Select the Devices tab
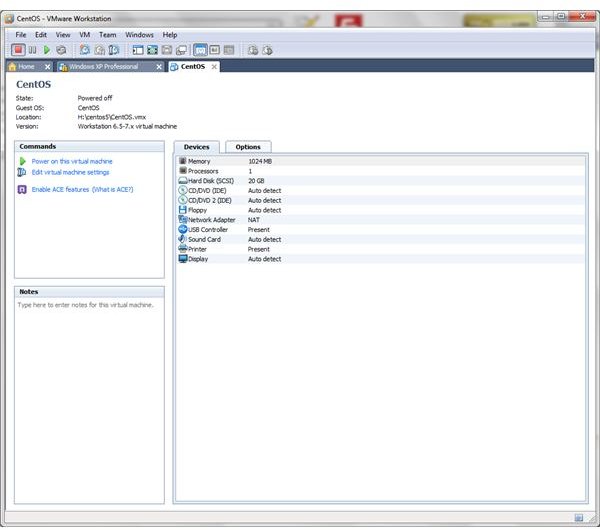Viewport: 600px width, 530px height. tap(197, 147)
